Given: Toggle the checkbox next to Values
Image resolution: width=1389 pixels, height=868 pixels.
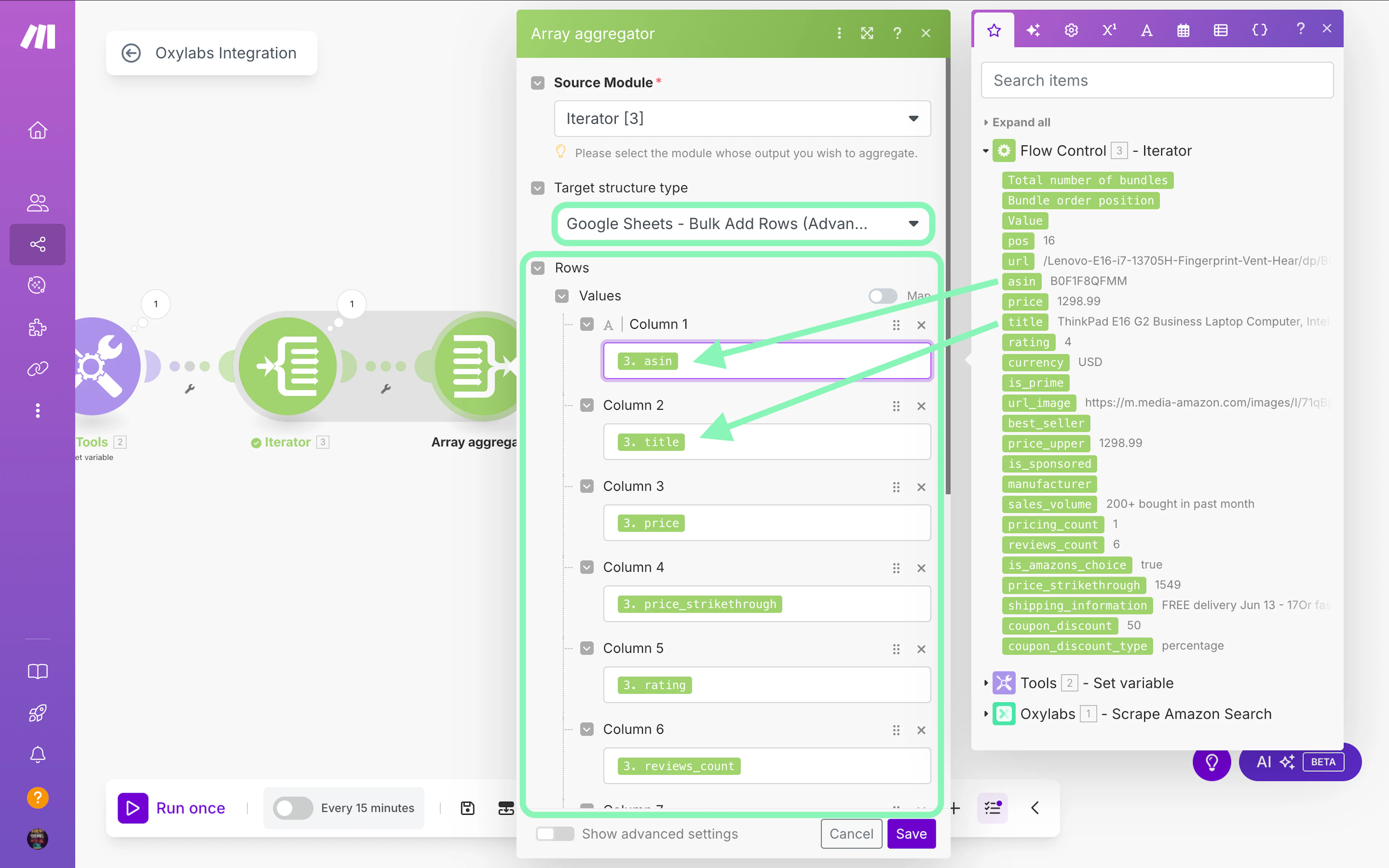Looking at the screenshot, I should (562, 295).
